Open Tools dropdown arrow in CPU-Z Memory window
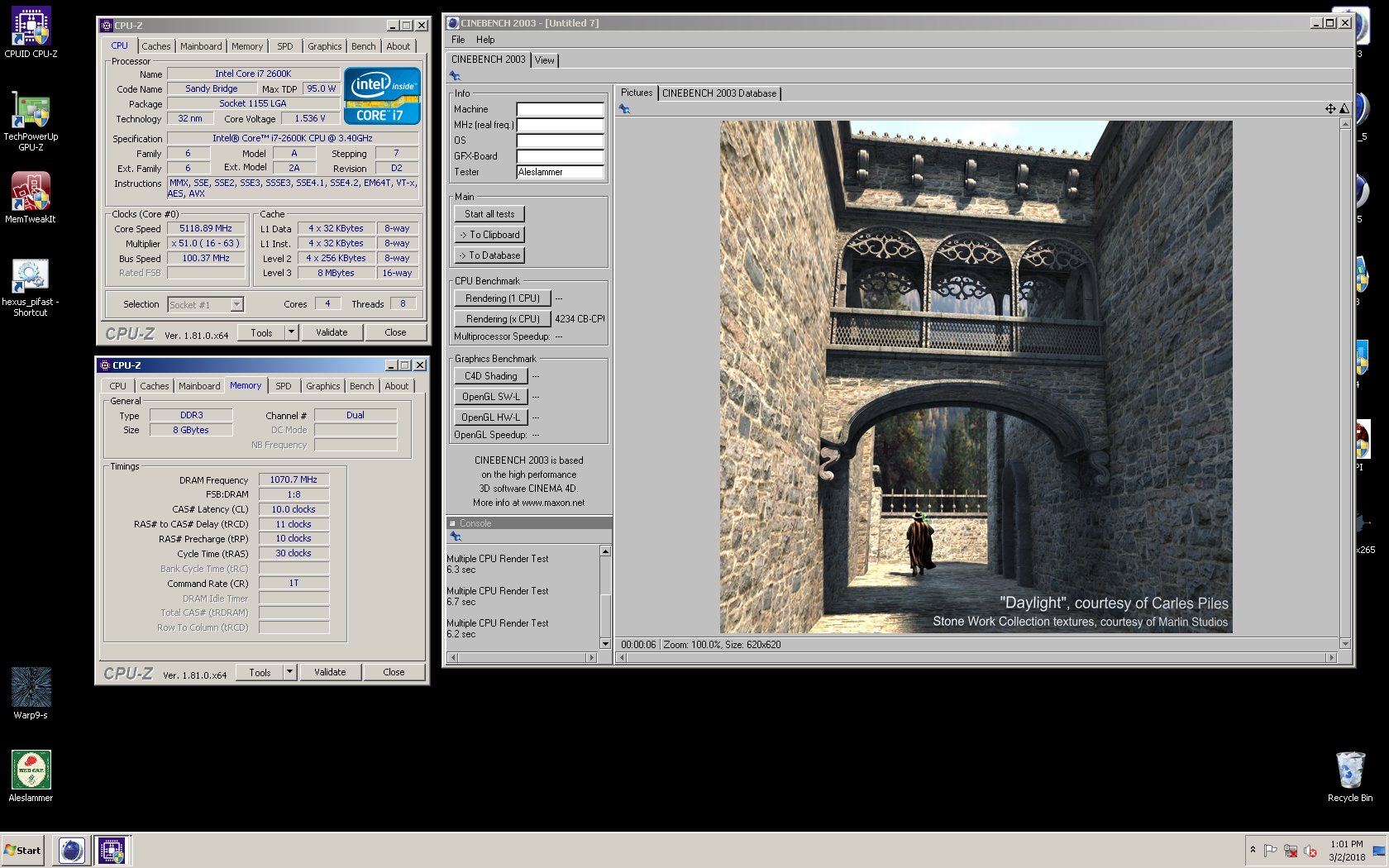 point(289,672)
